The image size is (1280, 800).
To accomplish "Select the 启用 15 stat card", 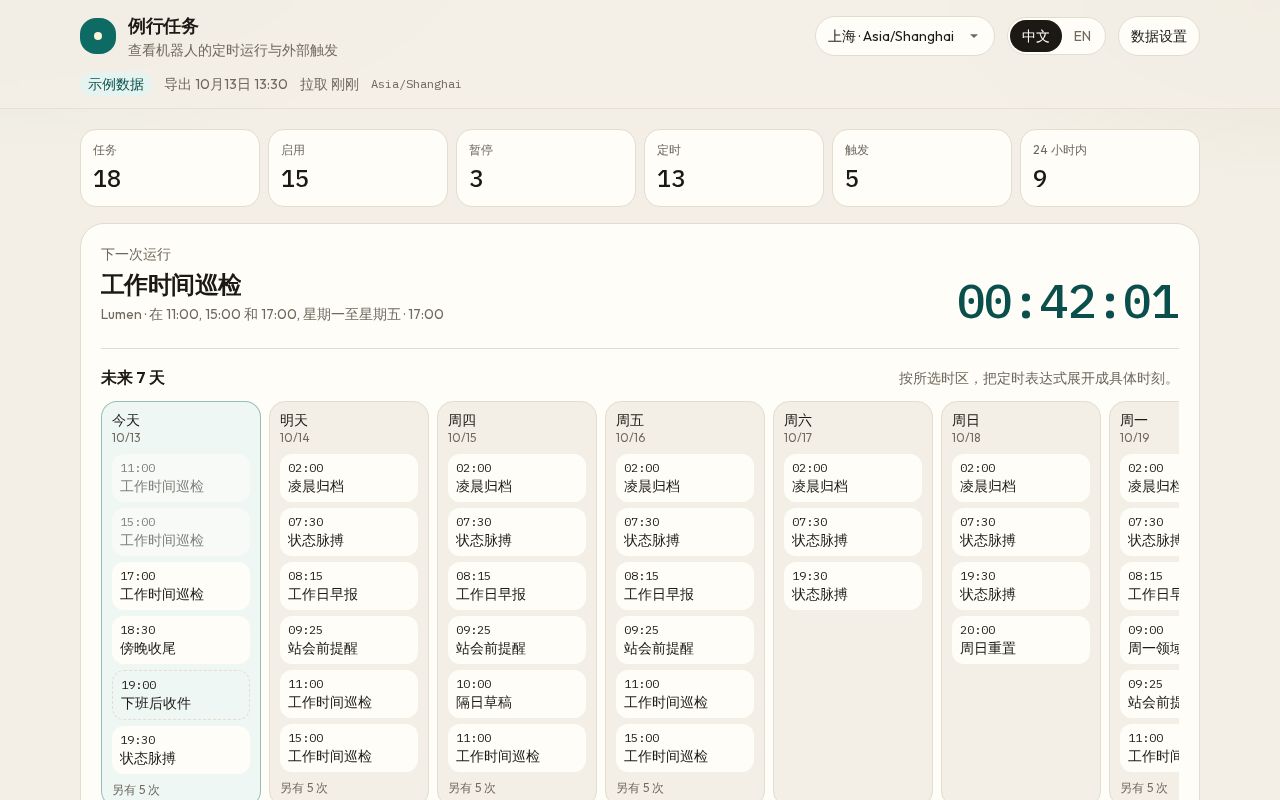I will coord(358,168).
